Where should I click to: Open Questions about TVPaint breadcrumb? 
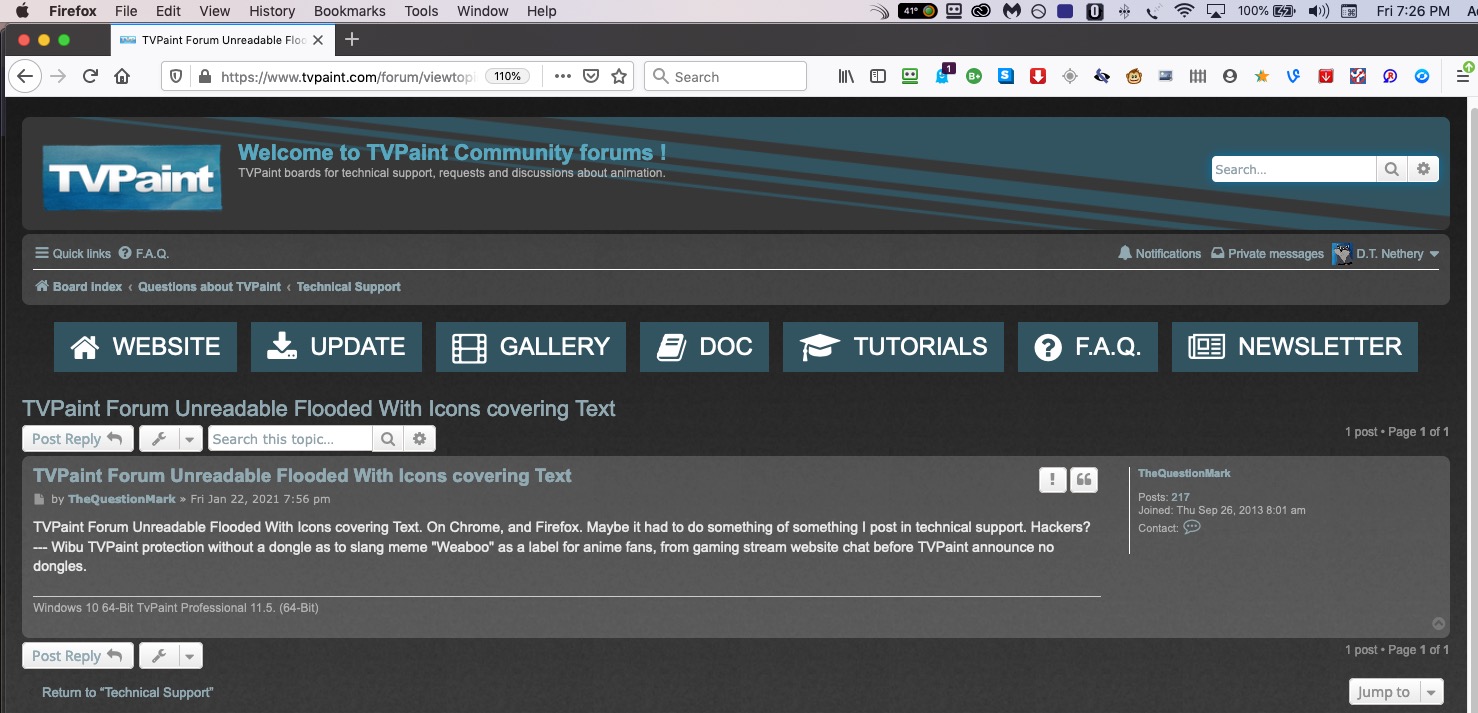210,287
